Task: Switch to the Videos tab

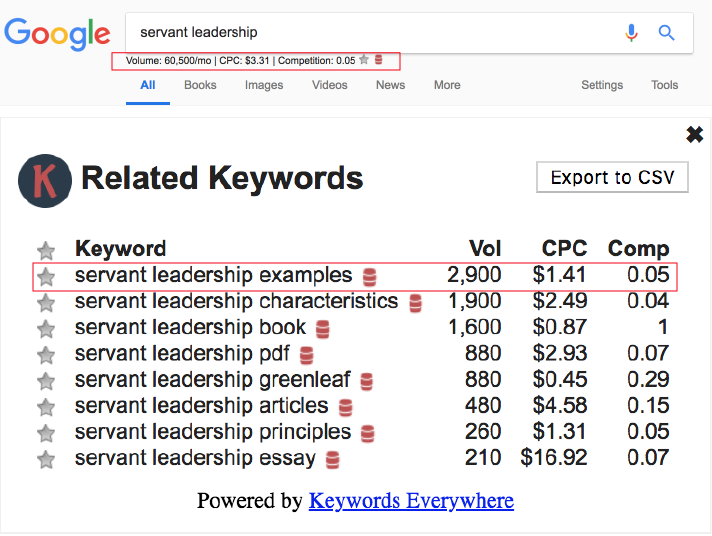Action: [x=330, y=85]
